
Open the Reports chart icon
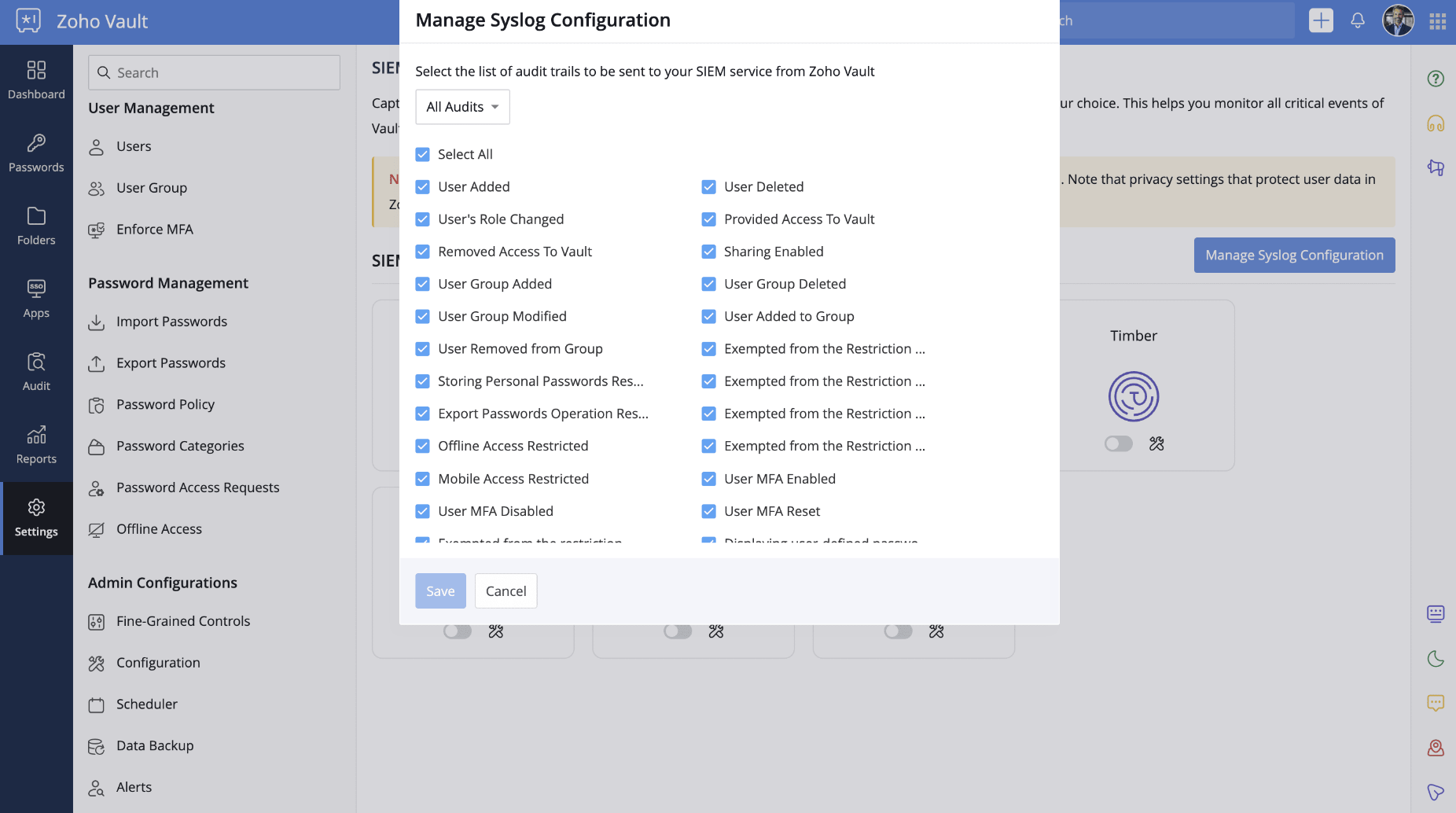coord(36,435)
